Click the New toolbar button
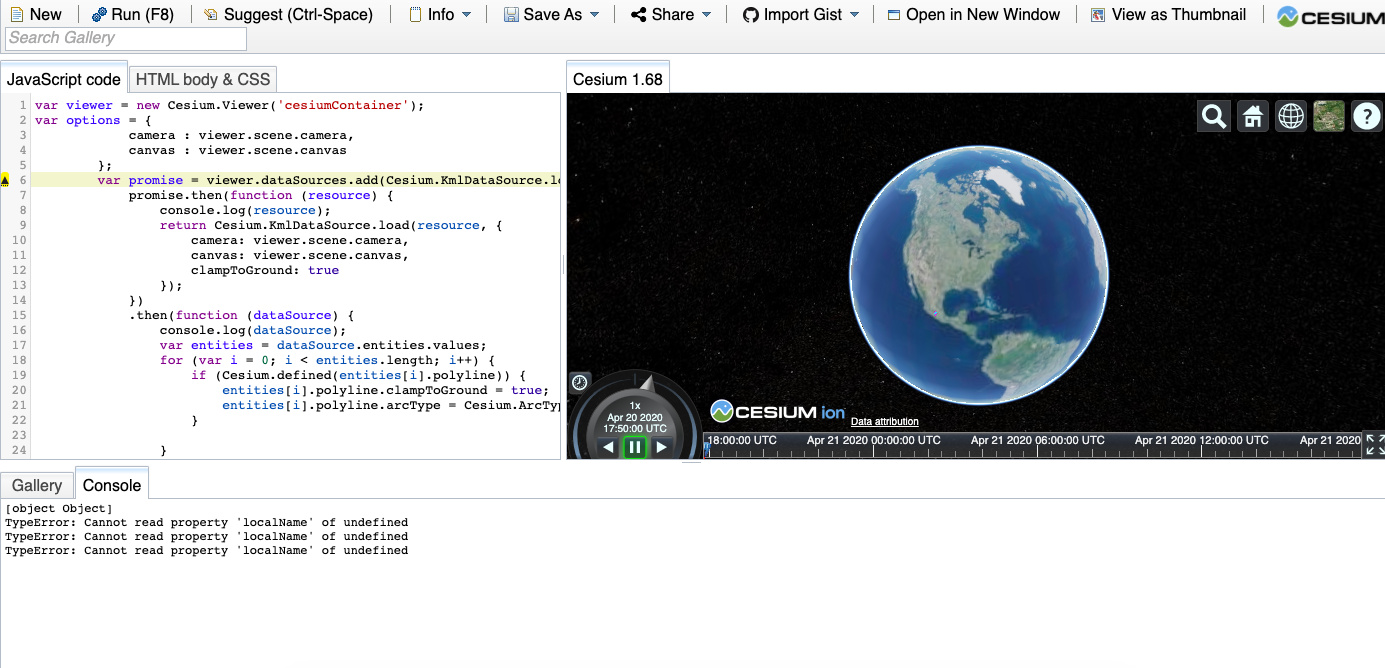 (36, 14)
